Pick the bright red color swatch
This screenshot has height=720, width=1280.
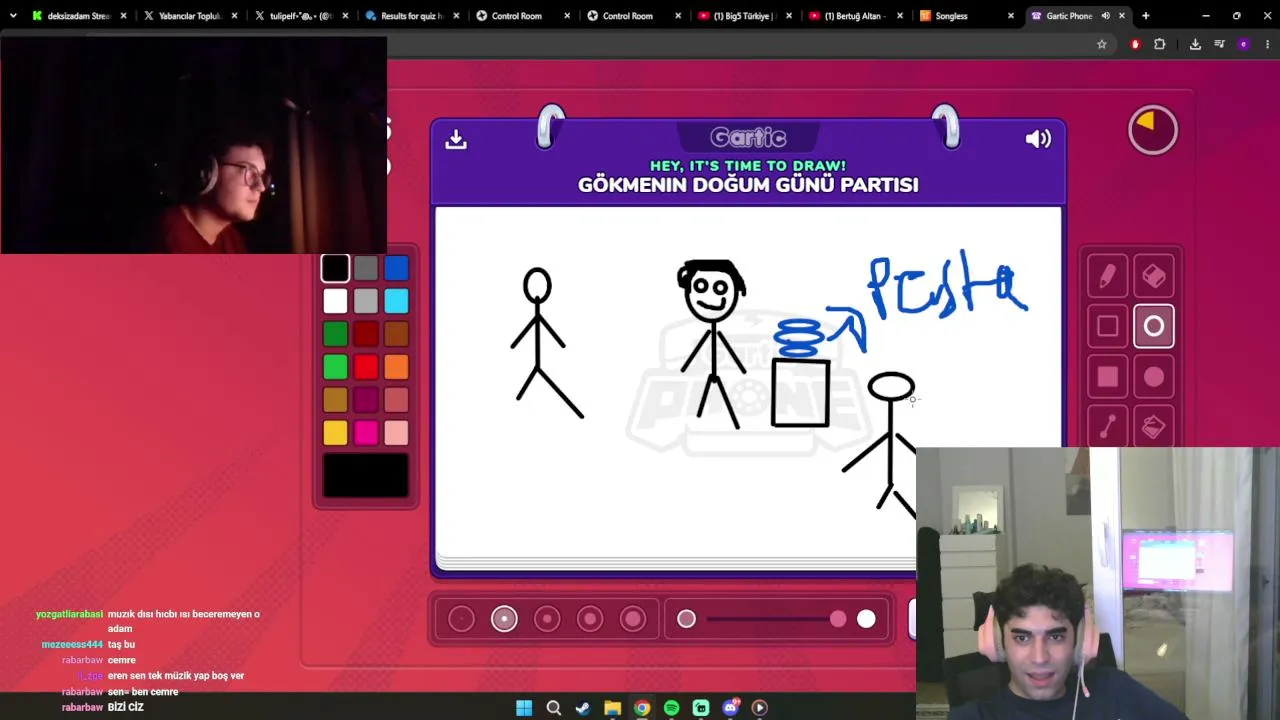pyautogui.click(x=366, y=367)
